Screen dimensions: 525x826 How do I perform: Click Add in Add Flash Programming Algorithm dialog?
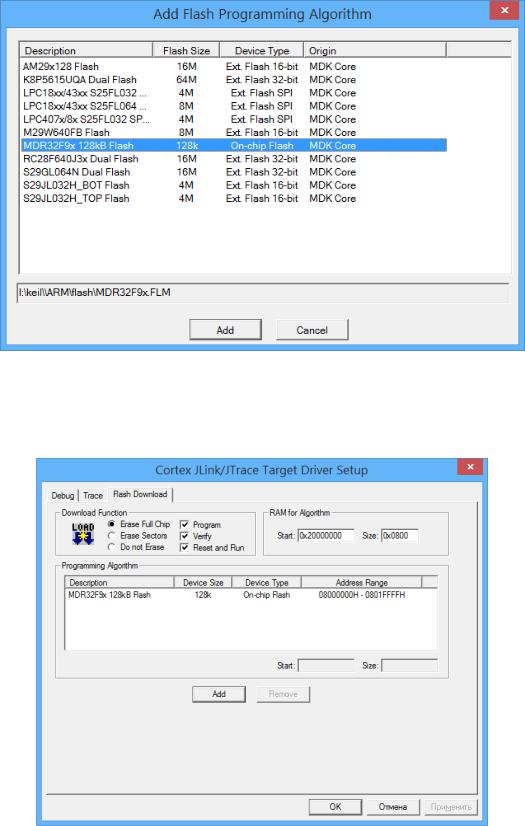click(x=225, y=330)
